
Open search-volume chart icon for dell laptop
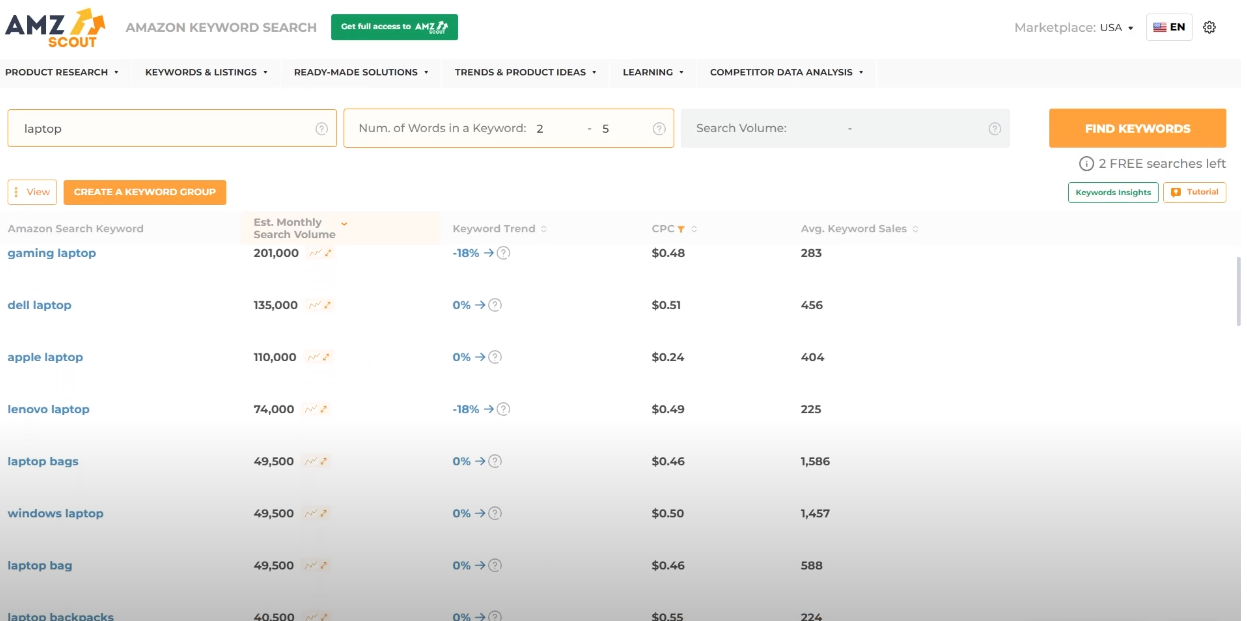[320, 305]
